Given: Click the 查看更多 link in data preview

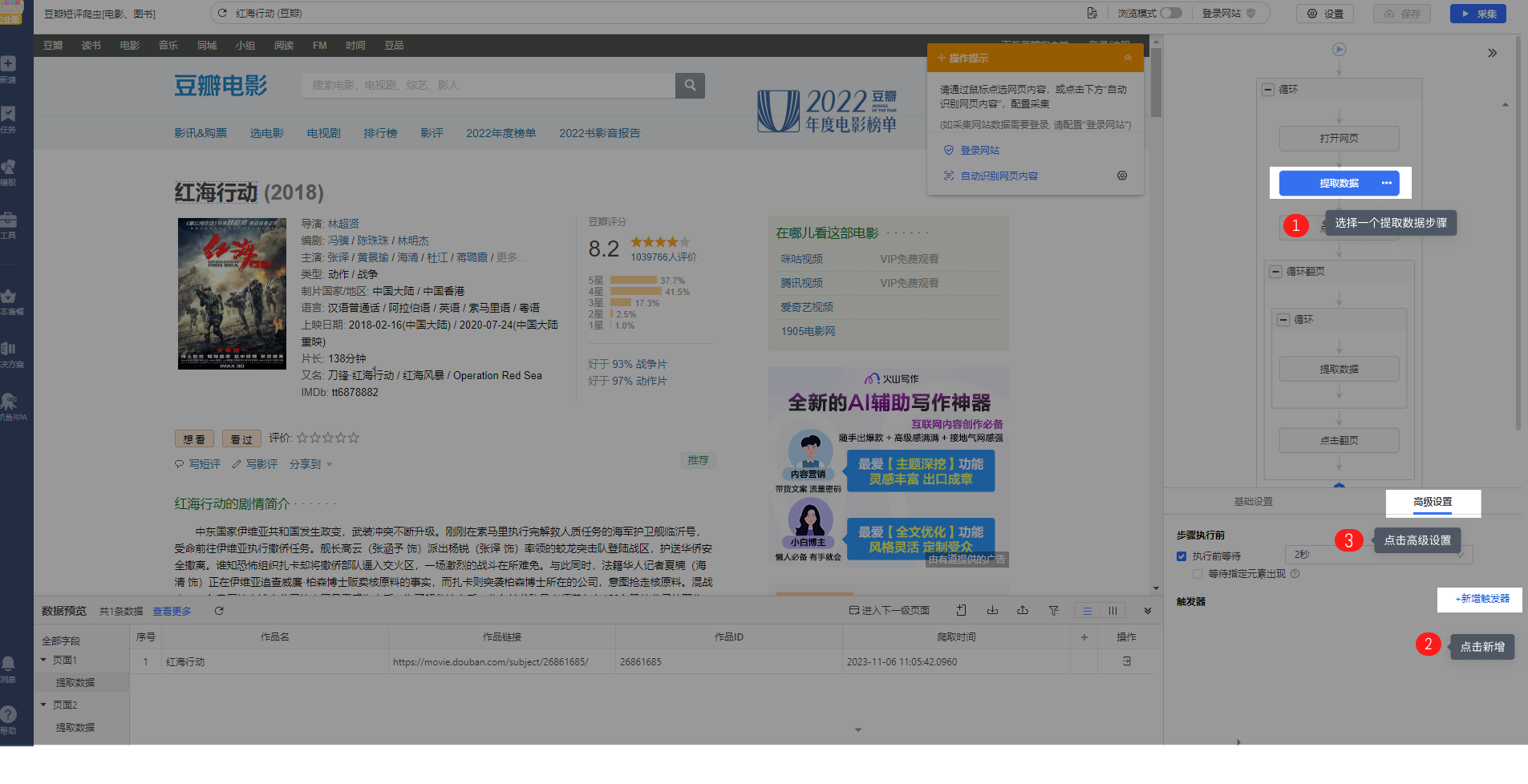Looking at the screenshot, I should point(172,612).
